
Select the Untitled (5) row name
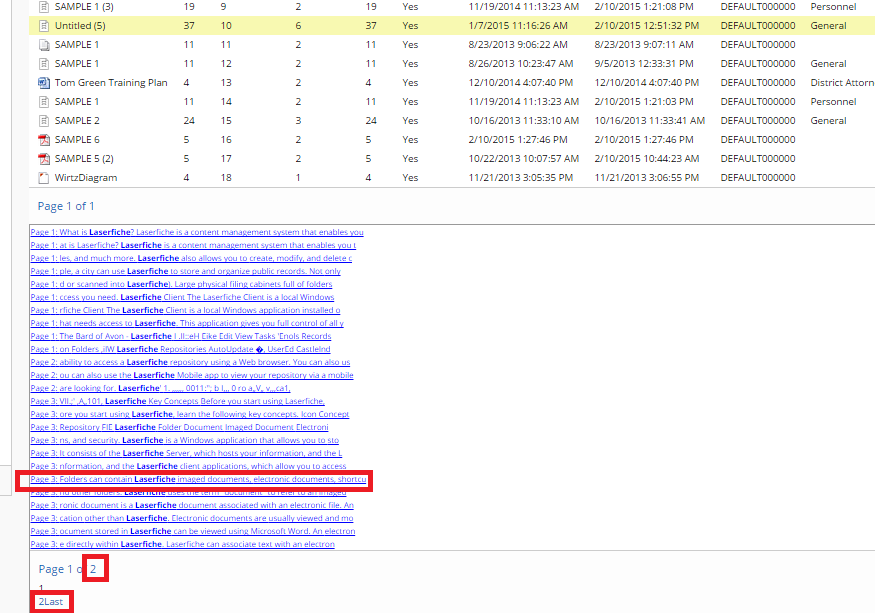click(x=80, y=26)
